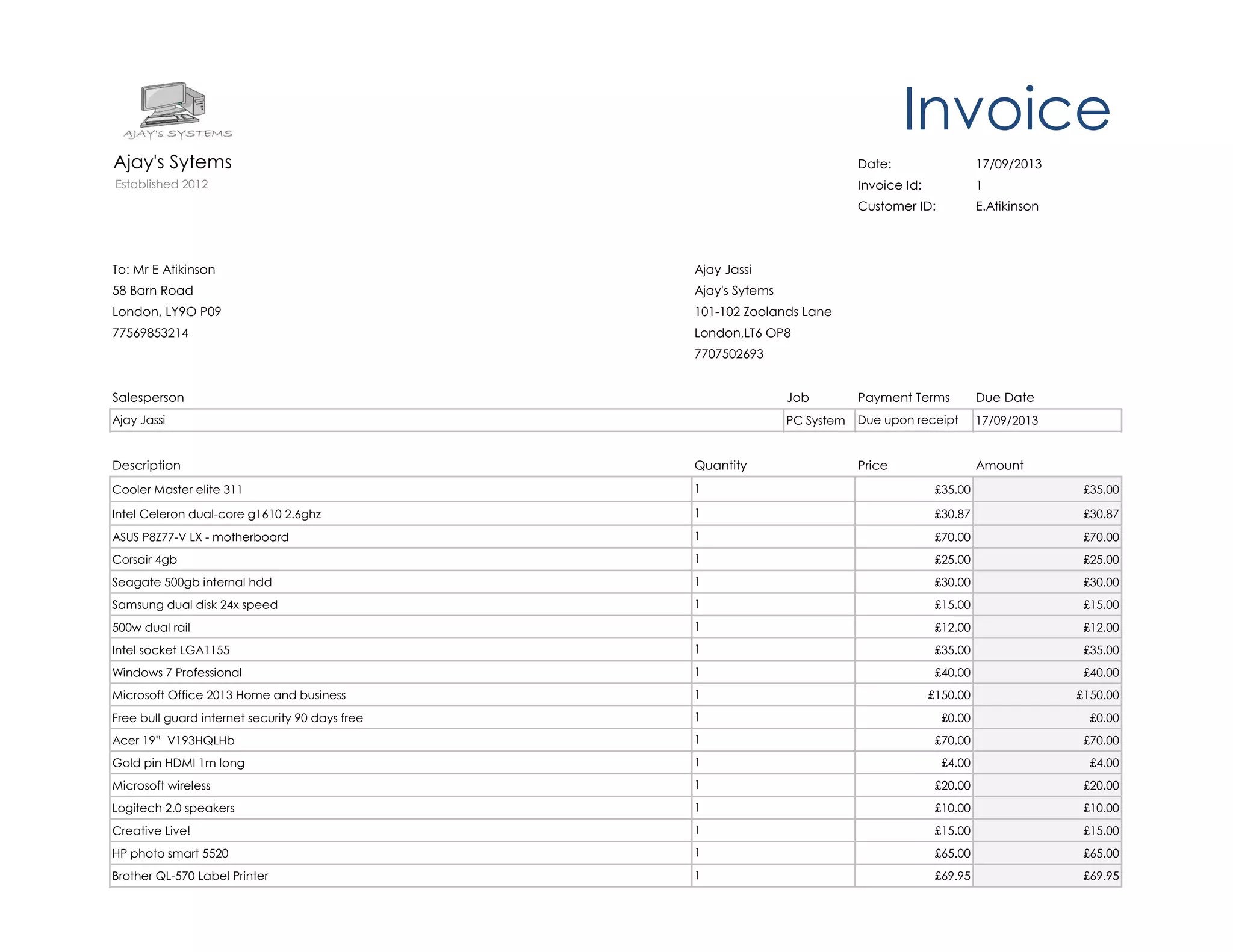Select the Due upon receipt cell

click(907, 420)
